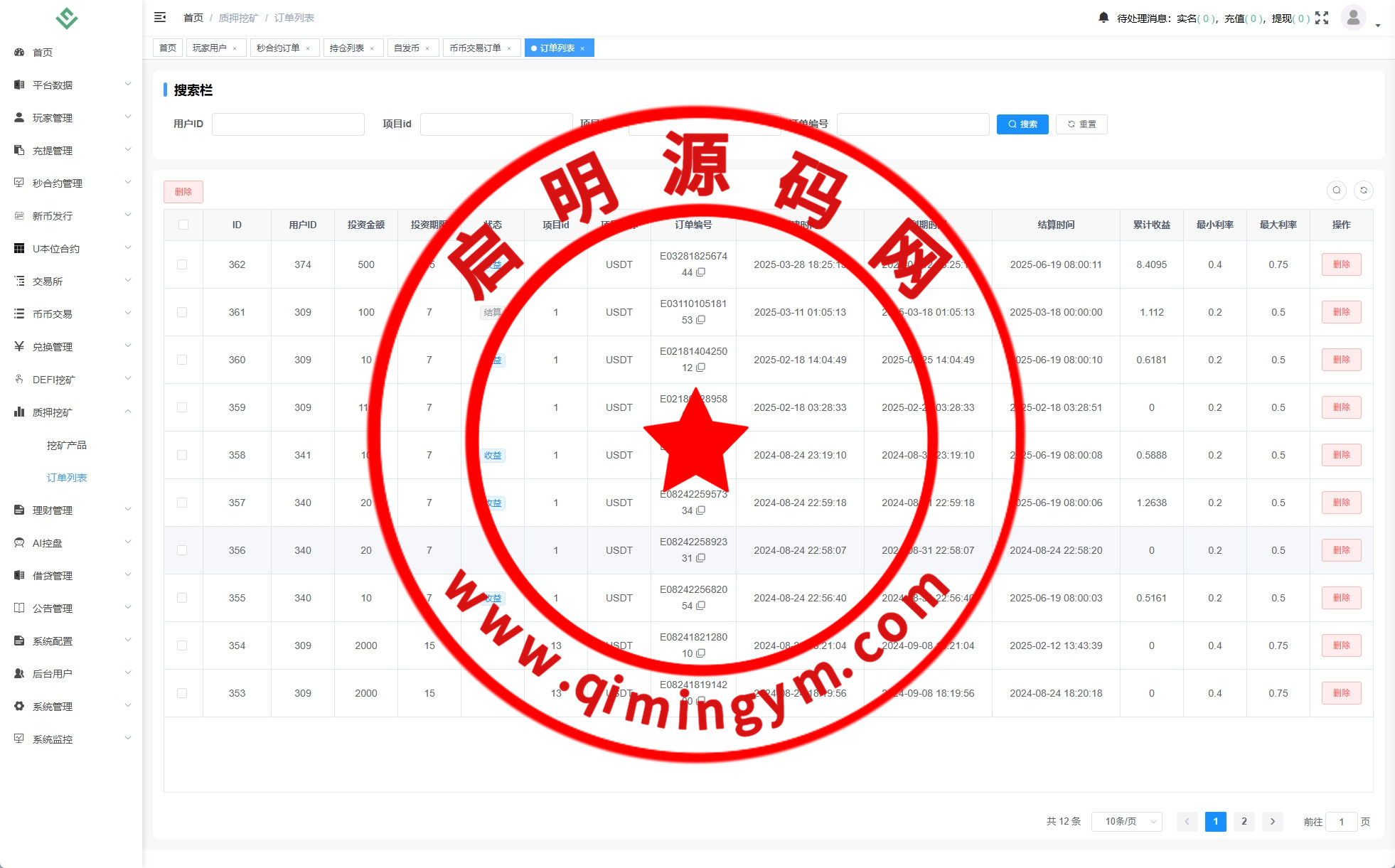Open 挖矿产品 submenu item
The width and height of the screenshot is (1395, 868).
pyautogui.click(x=67, y=445)
